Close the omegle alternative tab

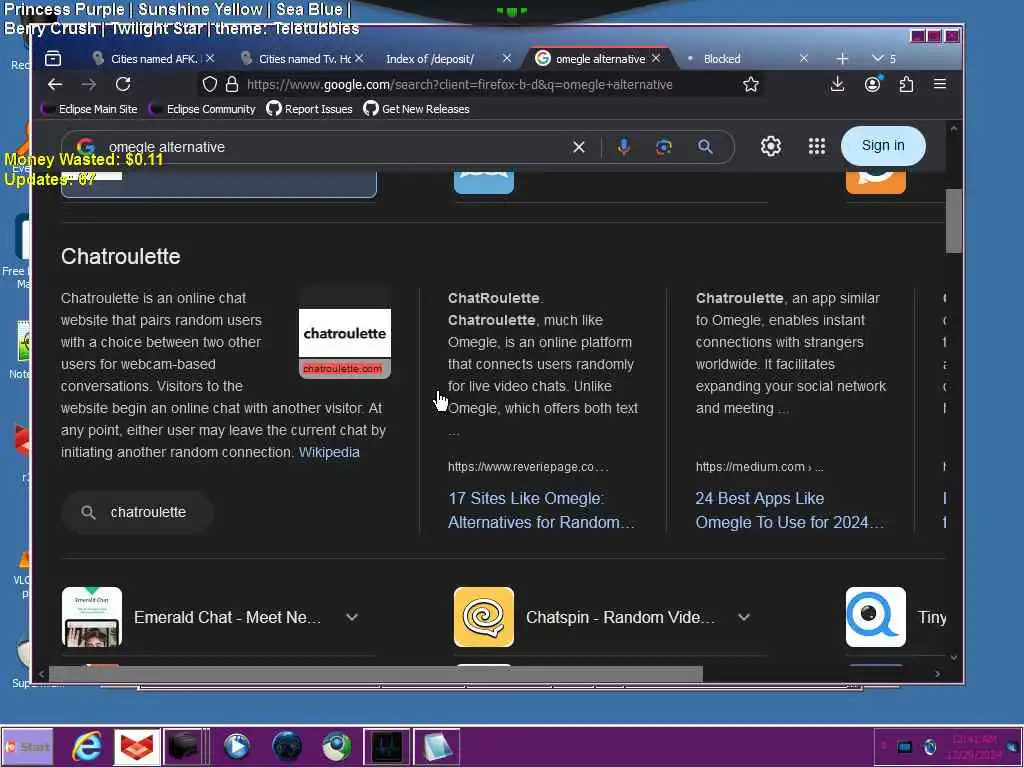pyautogui.click(x=656, y=59)
